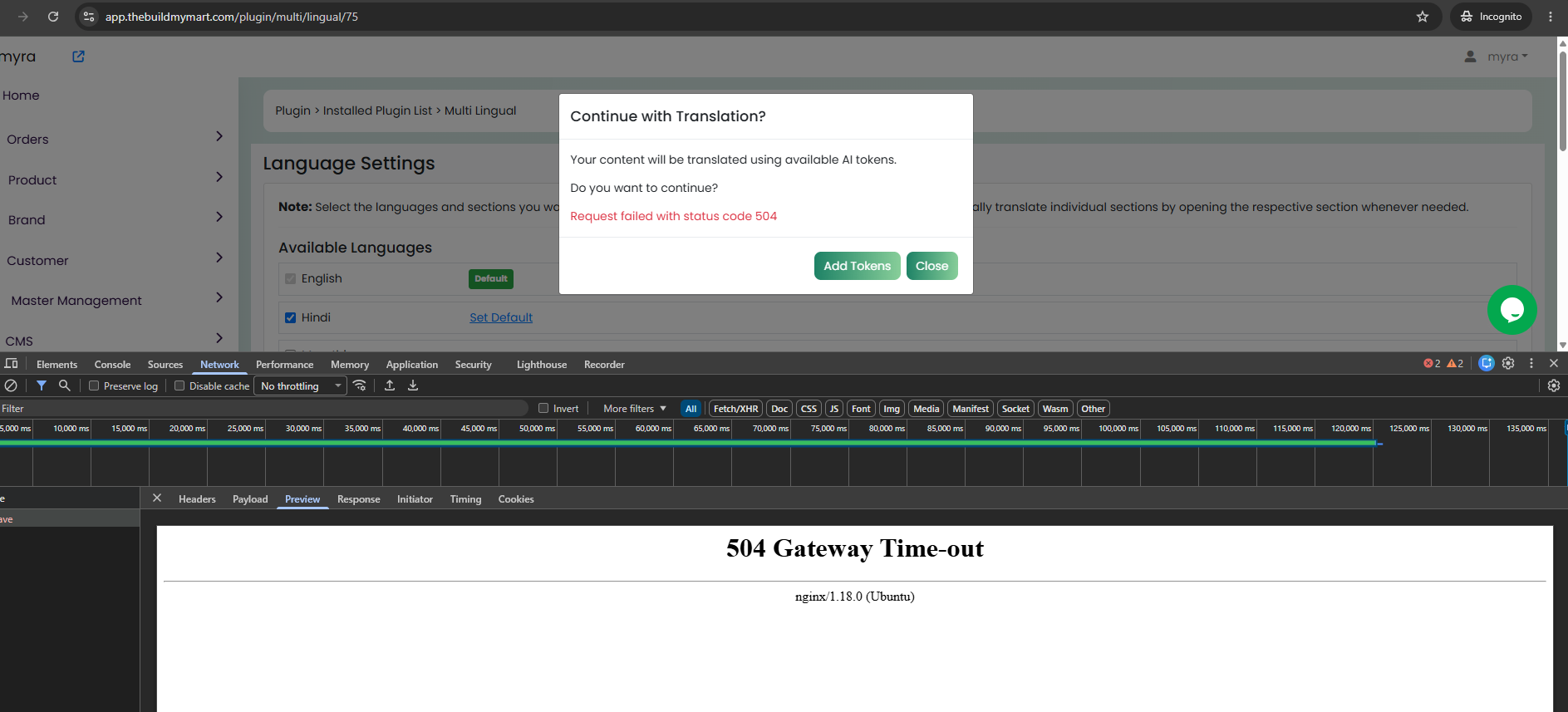1568x712 pixels.
Task: View the Timing tab
Action: [x=465, y=499]
